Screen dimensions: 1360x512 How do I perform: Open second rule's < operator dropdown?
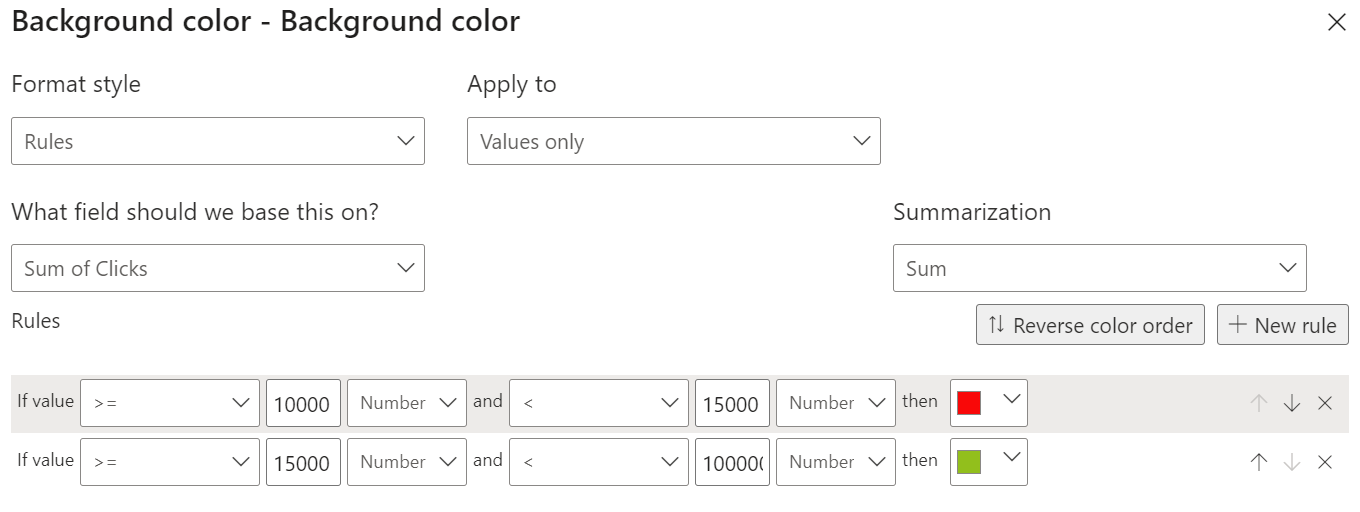click(x=599, y=461)
